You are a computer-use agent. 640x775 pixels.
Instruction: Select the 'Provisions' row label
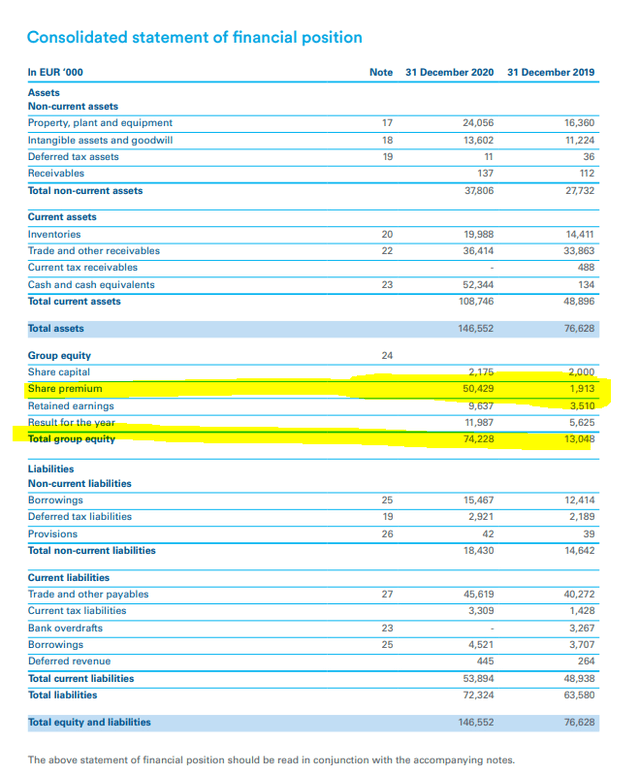pyautogui.click(x=52, y=534)
